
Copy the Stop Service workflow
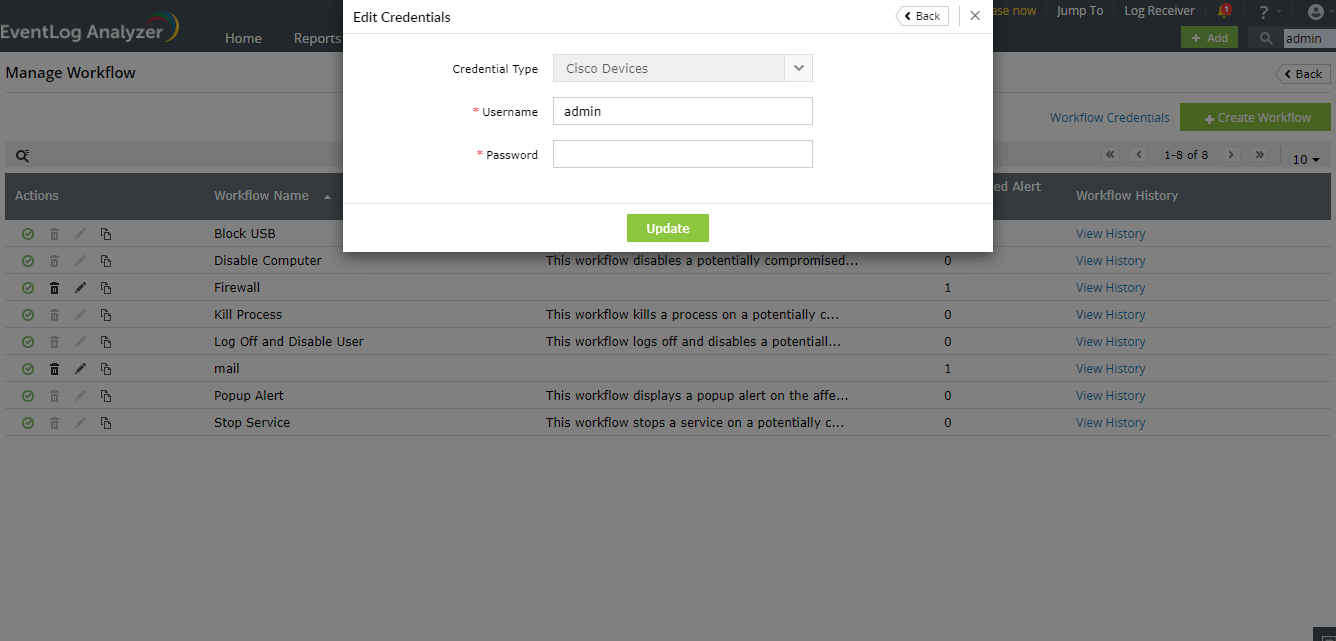tap(106, 423)
